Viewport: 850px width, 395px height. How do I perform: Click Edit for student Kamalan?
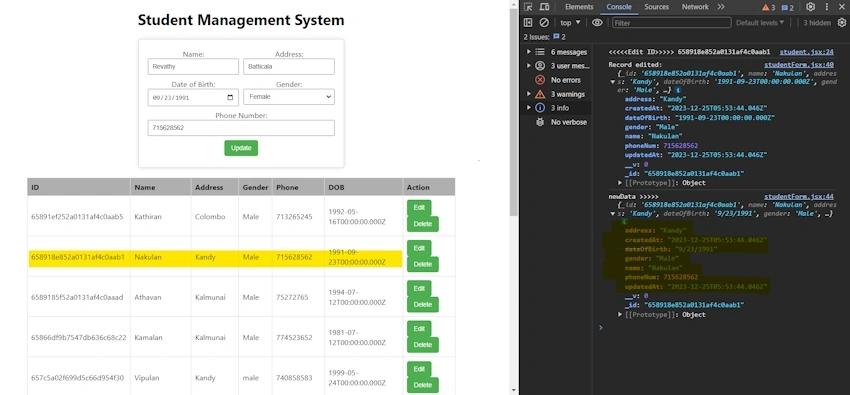pyautogui.click(x=419, y=328)
